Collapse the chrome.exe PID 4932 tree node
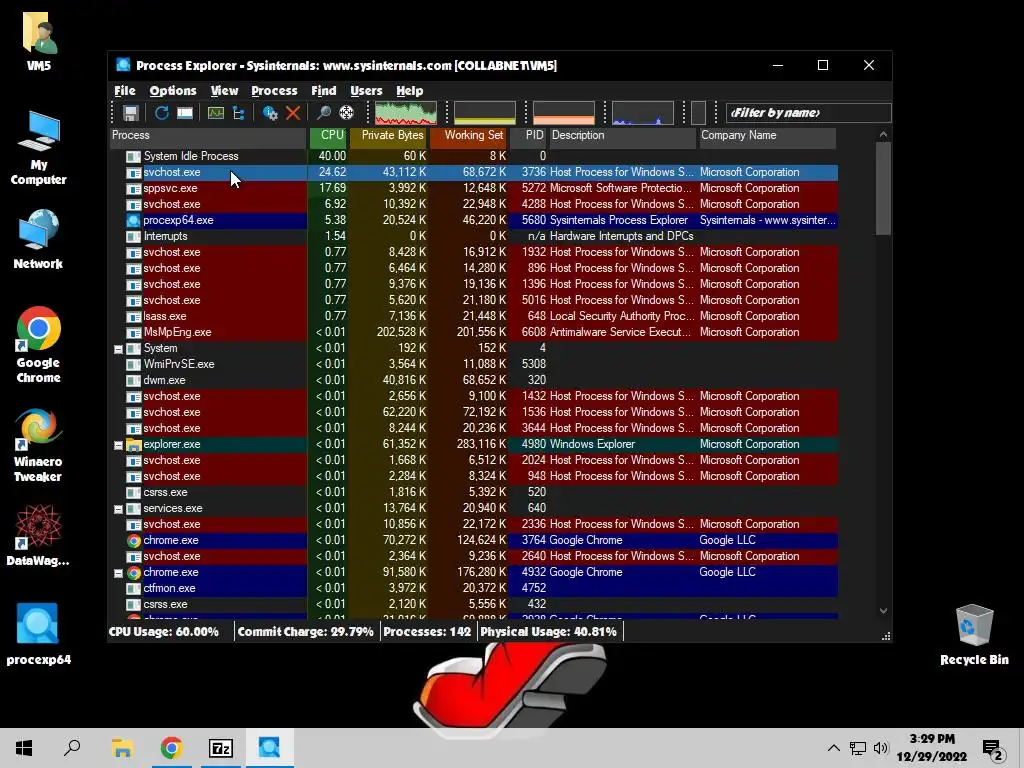 point(118,573)
